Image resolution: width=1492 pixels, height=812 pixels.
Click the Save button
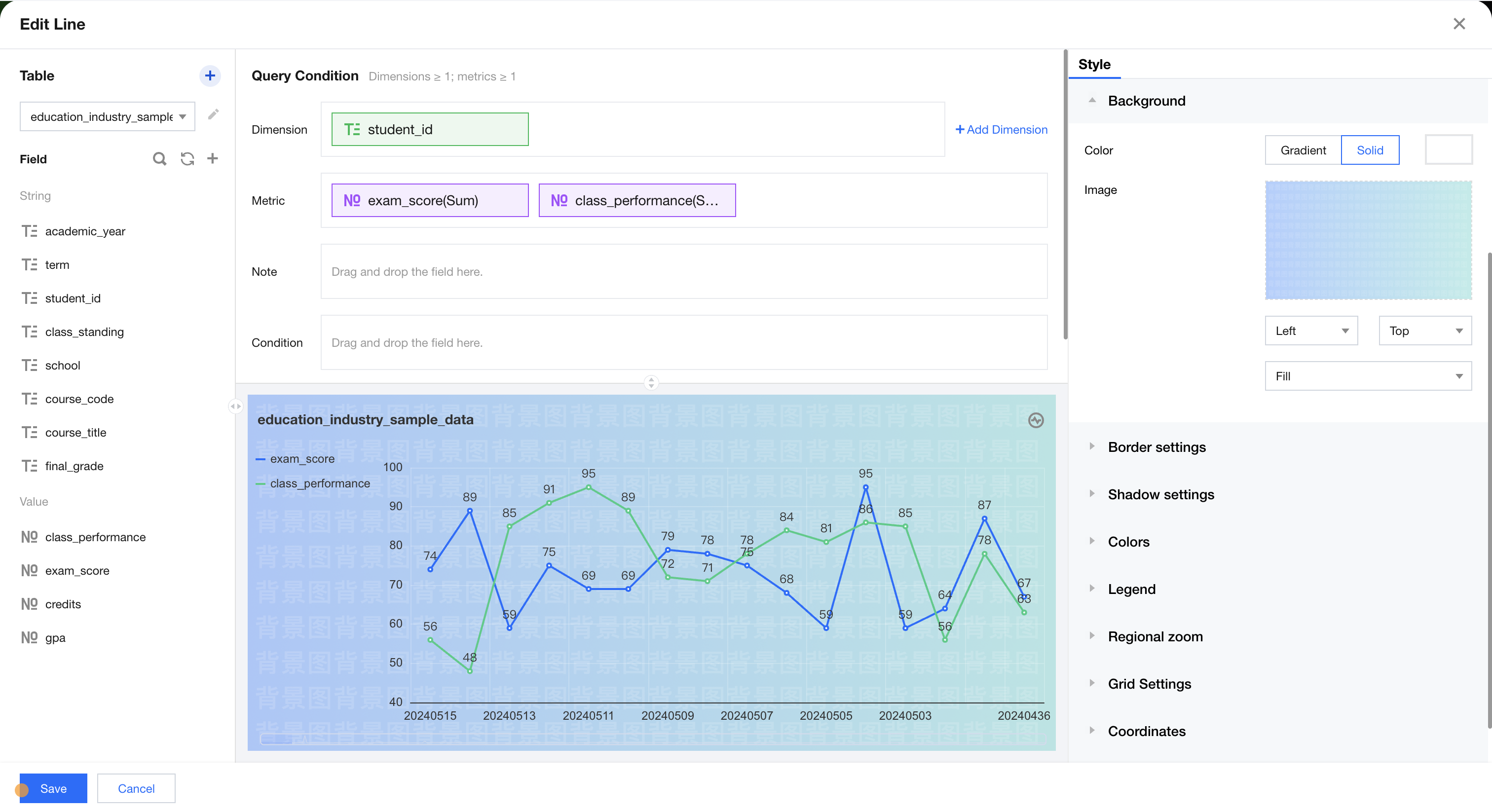pyautogui.click(x=53, y=788)
